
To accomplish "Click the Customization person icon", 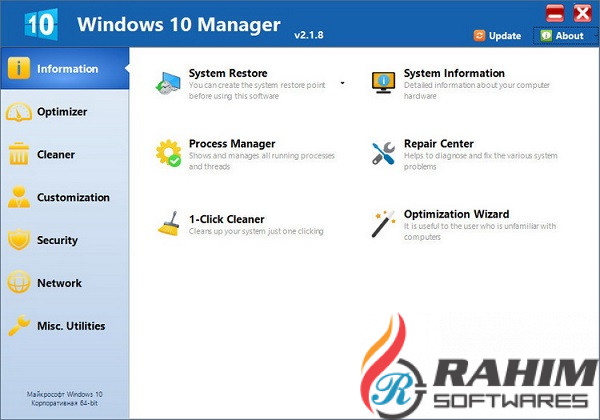I will coord(19,197).
